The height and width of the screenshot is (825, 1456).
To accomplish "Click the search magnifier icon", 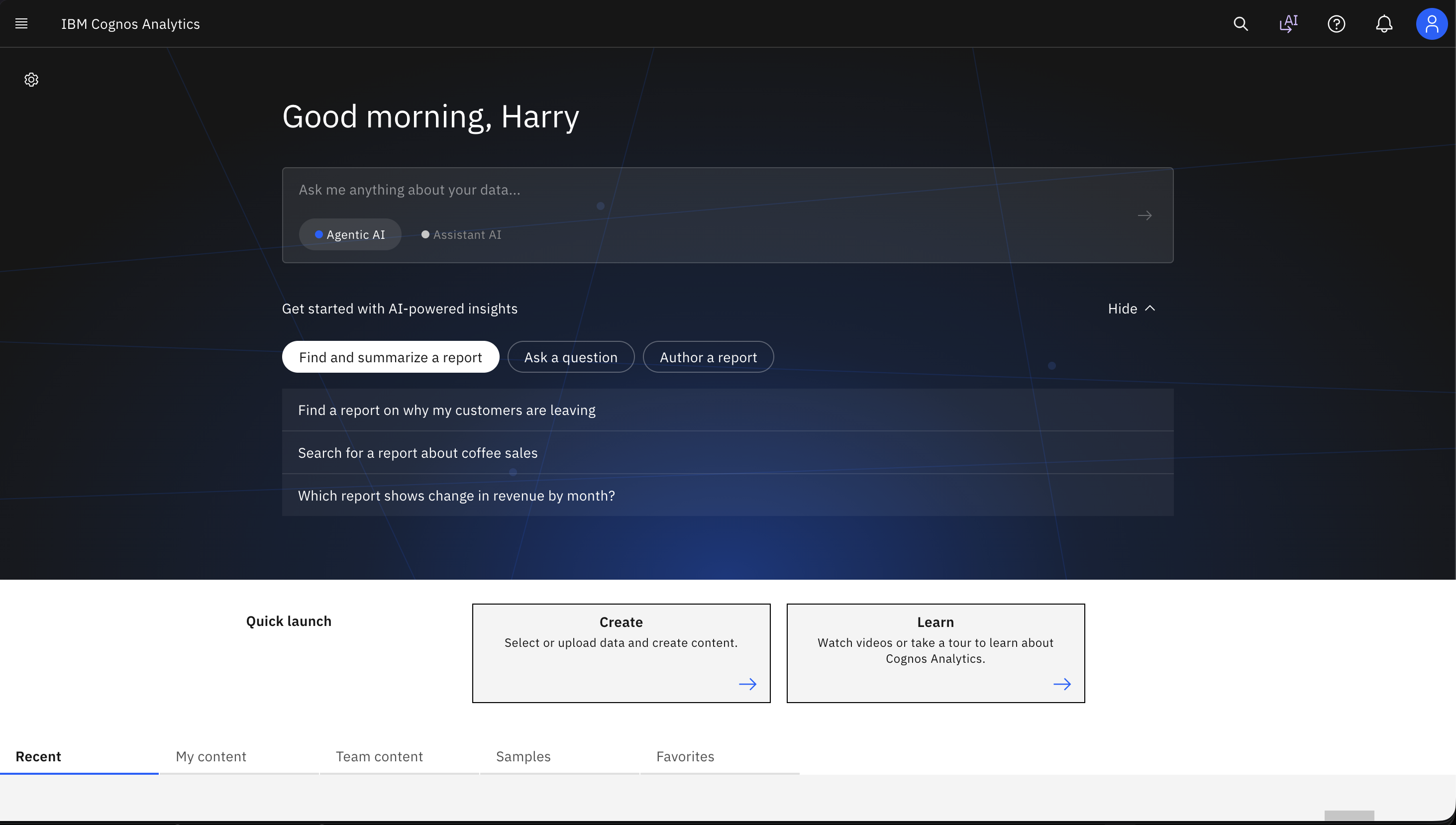I will point(1241,24).
